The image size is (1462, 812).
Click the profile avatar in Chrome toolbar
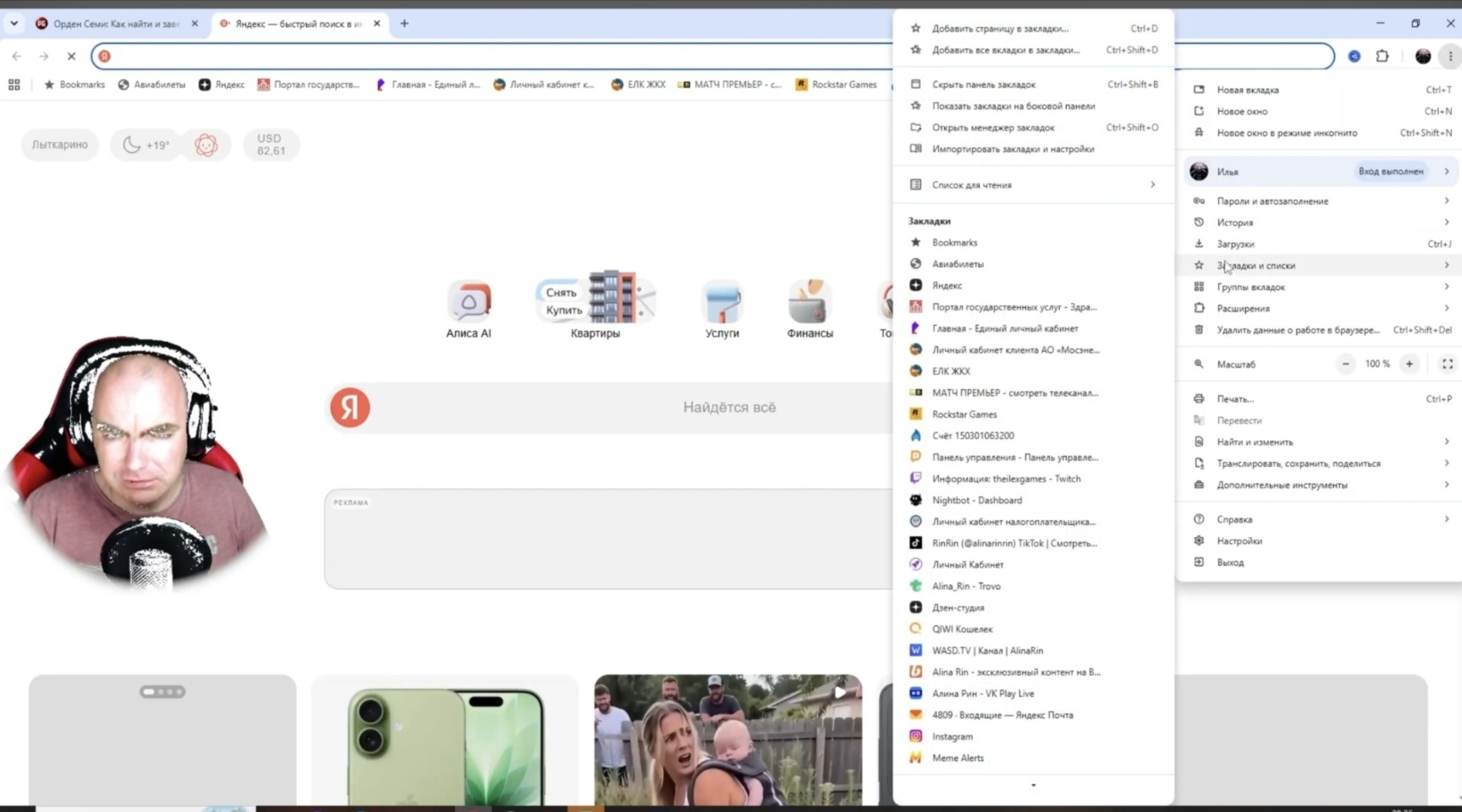click(x=1423, y=56)
